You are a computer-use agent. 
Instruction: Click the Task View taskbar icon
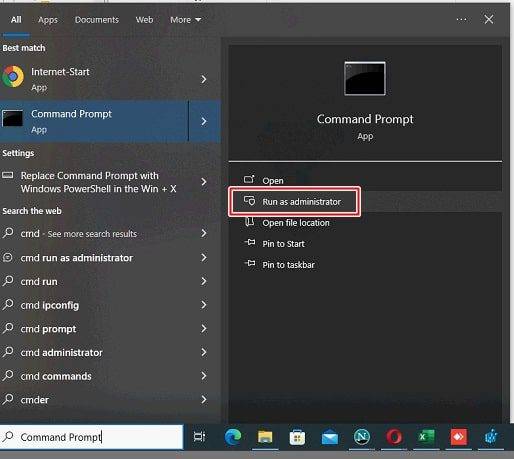(199, 437)
